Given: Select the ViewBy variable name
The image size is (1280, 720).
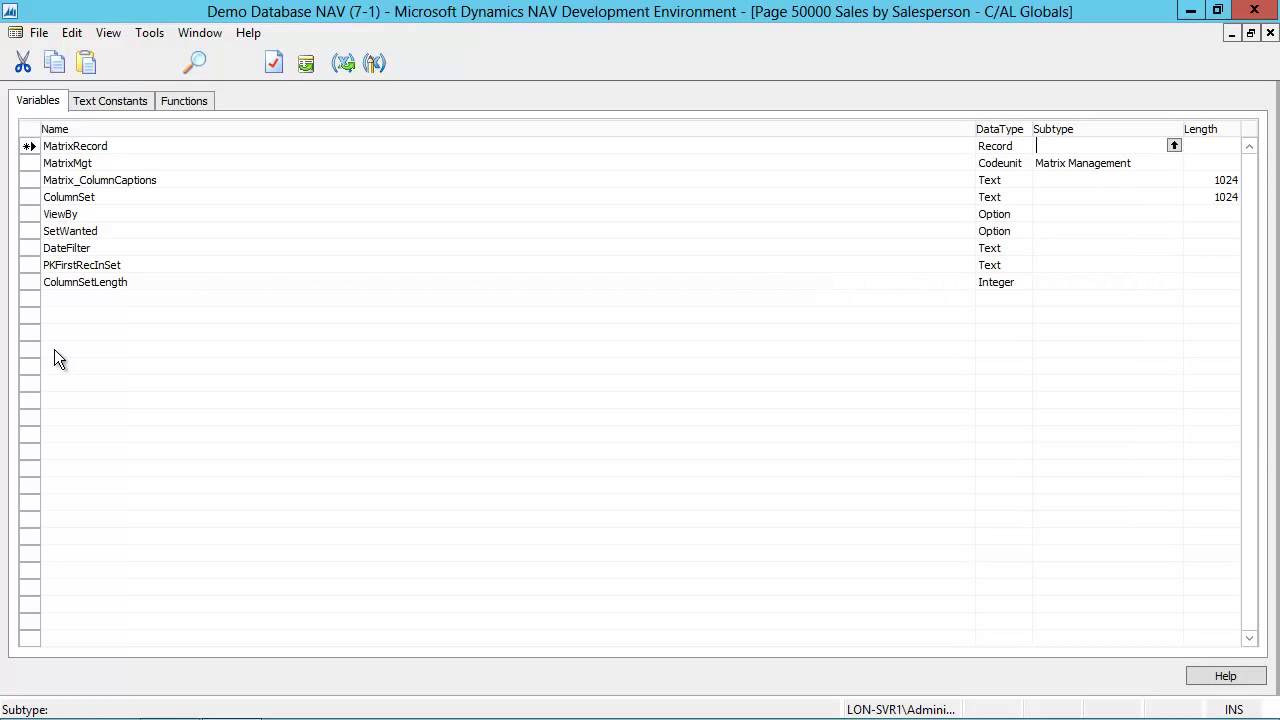Looking at the screenshot, I should 60,214.
